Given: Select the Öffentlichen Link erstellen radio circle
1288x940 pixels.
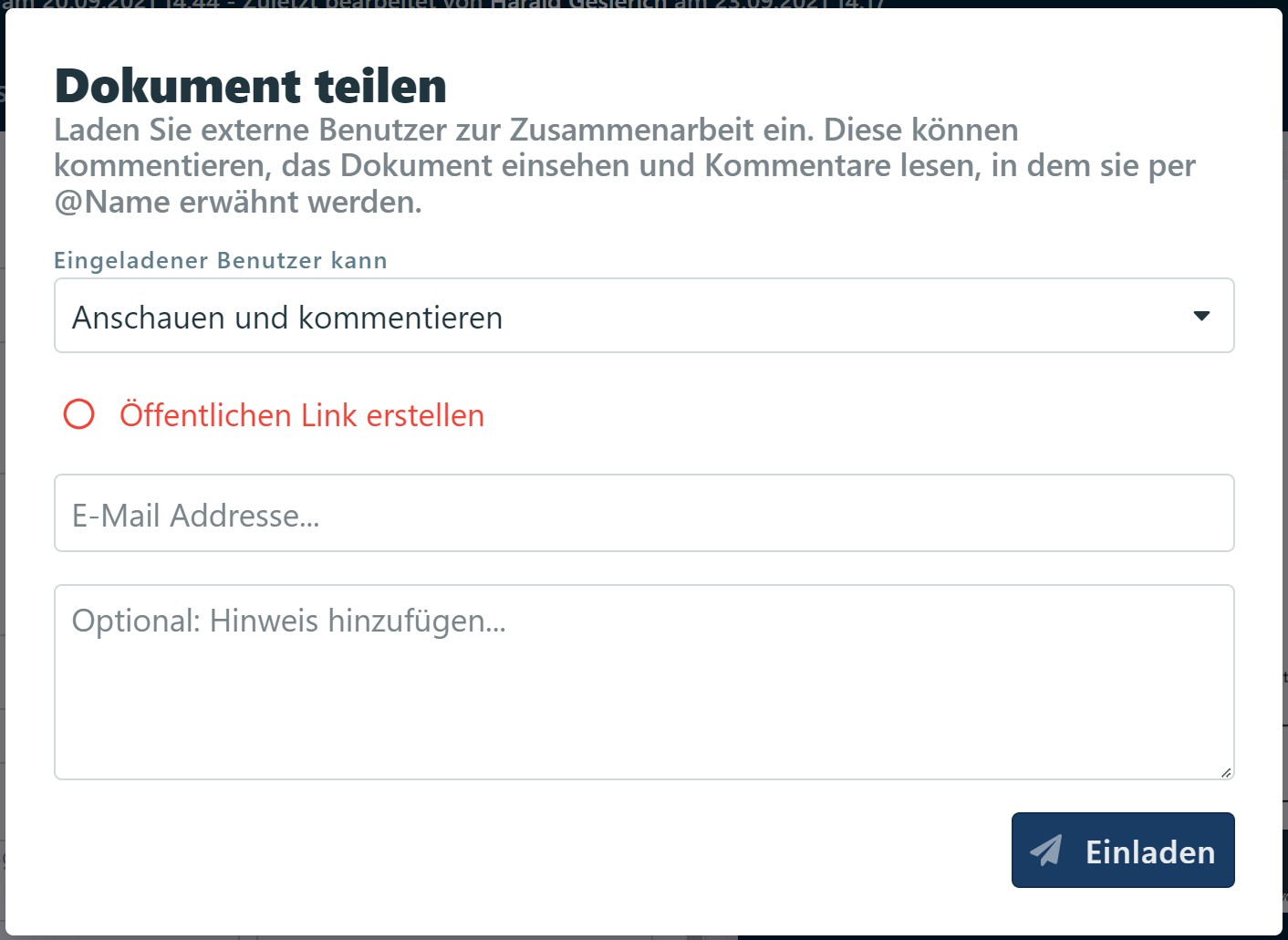Looking at the screenshot, I should [79, 414].
